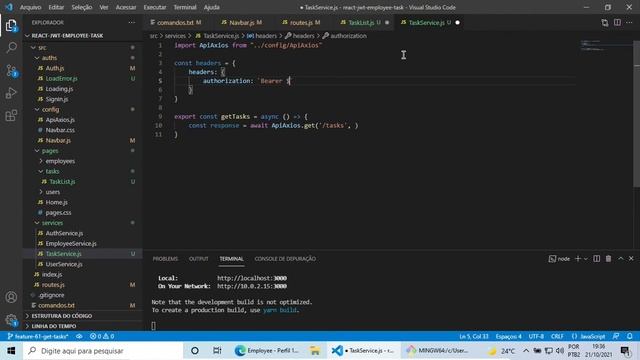This screenshot has height=360, width=640.
Task: Open the Extensions view
Action: 11,116
